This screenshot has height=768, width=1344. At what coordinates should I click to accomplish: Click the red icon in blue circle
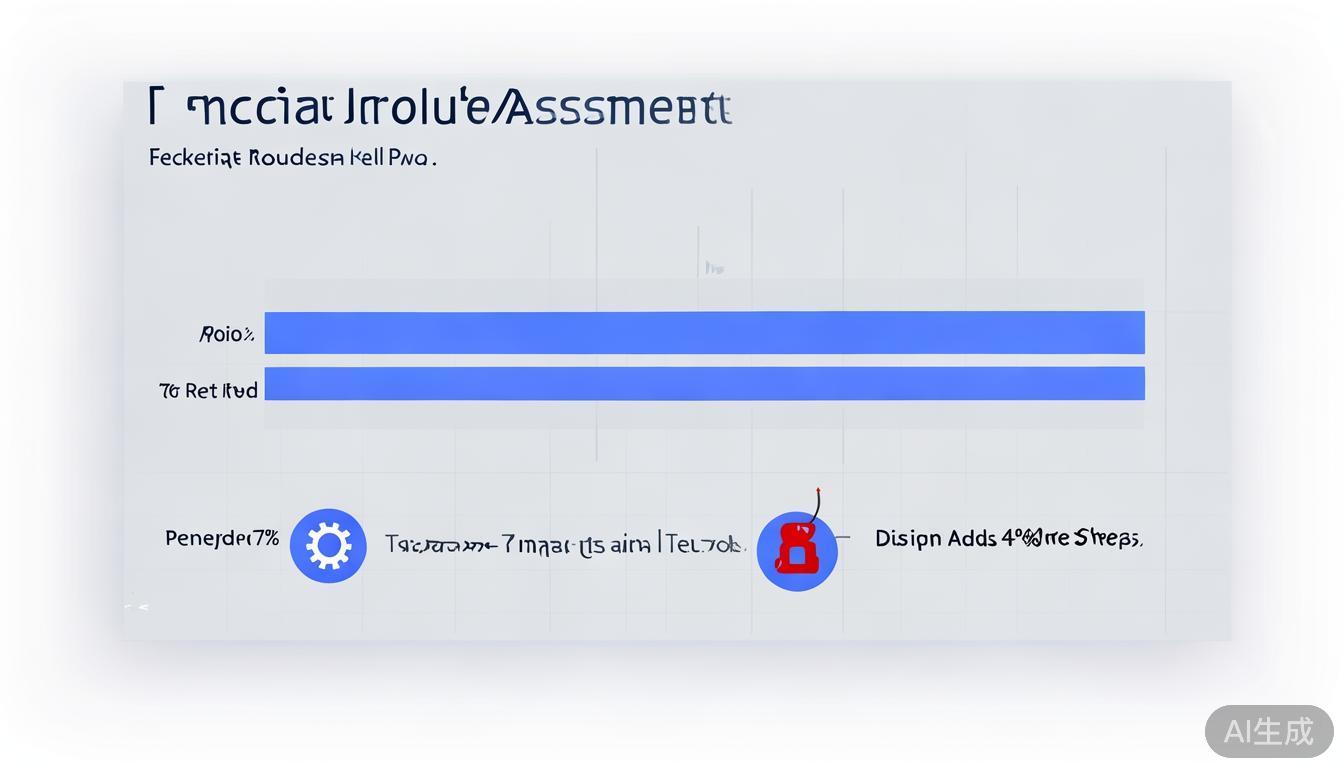[797, 549]
